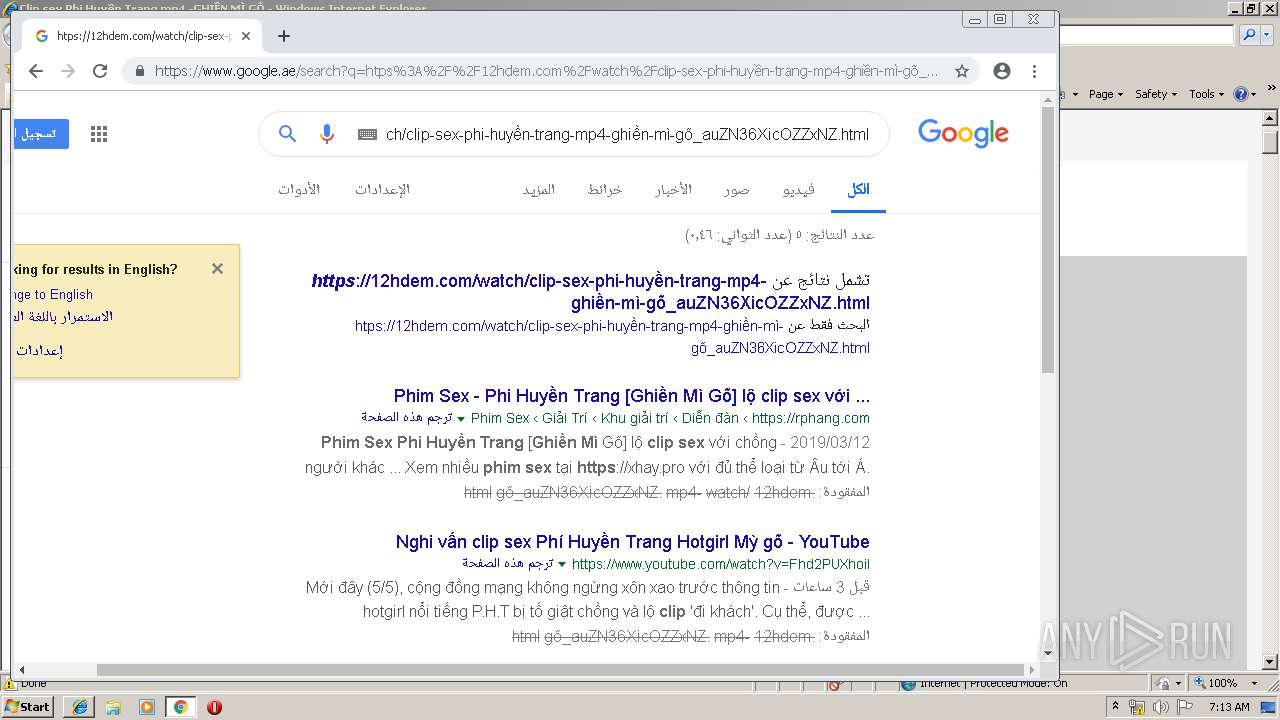The width and height of the screenshot is (1280, 720).
Task: Open the إعدادات link in suggestion box
Action: (x=40, y=350)
